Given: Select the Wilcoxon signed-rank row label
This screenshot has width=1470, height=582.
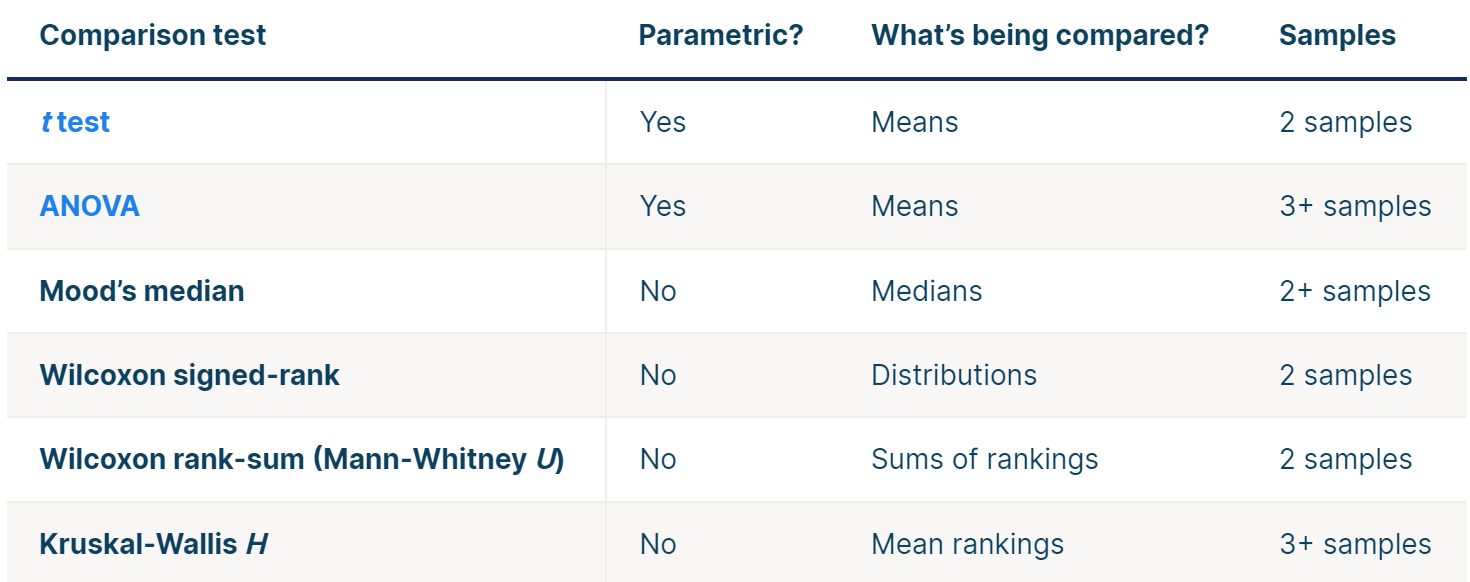Looking at the screenshot, I should point(190,375).
